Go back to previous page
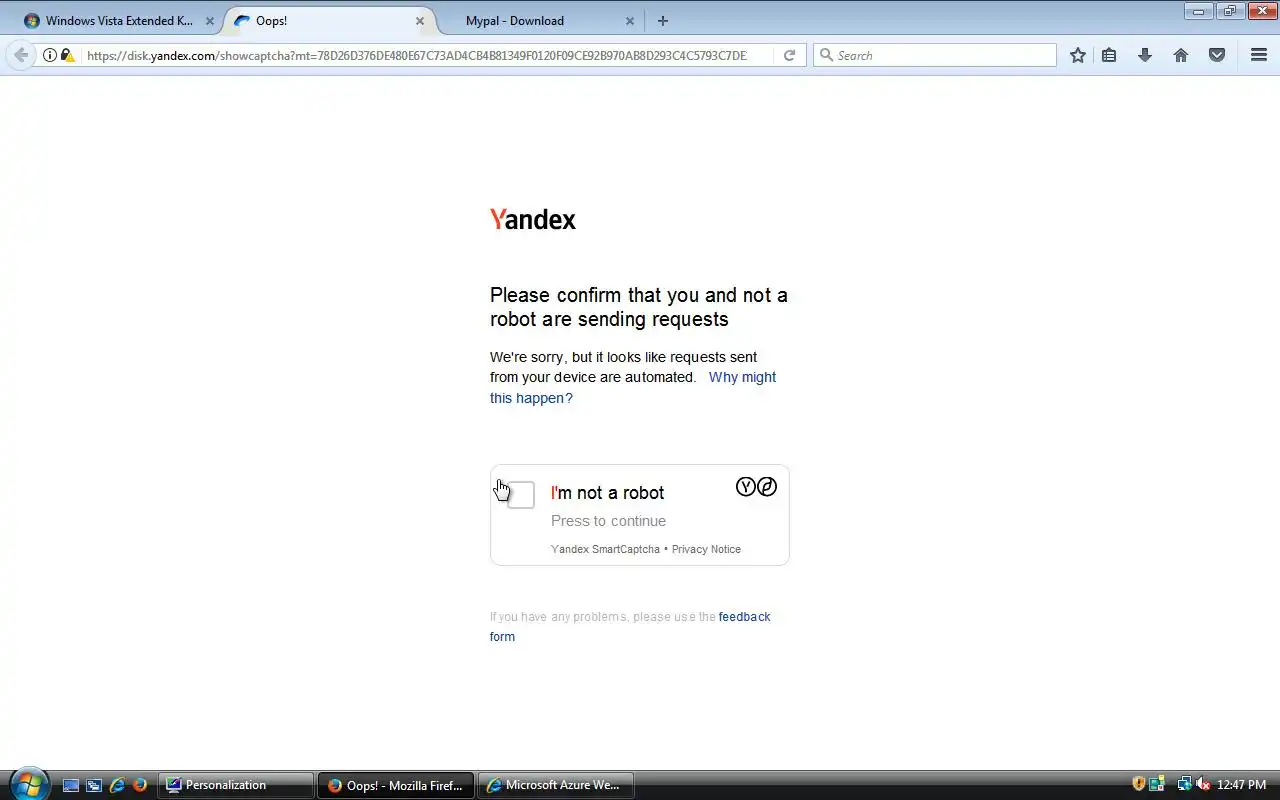Screen dimensions: 1280x800 [21, 55]
